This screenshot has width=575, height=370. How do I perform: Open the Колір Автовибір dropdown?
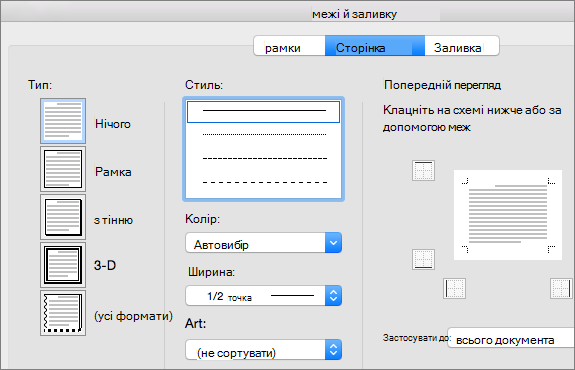263,242
